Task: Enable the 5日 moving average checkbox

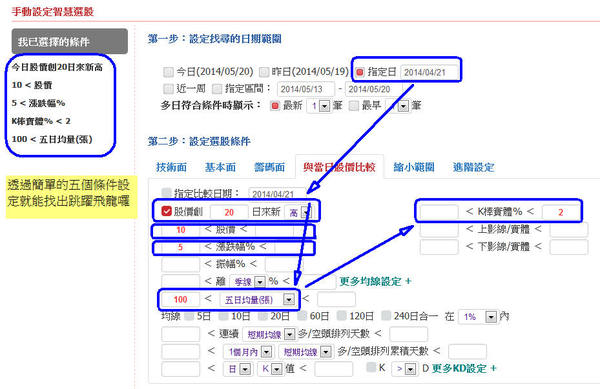Action: click(x=189, y=316)
